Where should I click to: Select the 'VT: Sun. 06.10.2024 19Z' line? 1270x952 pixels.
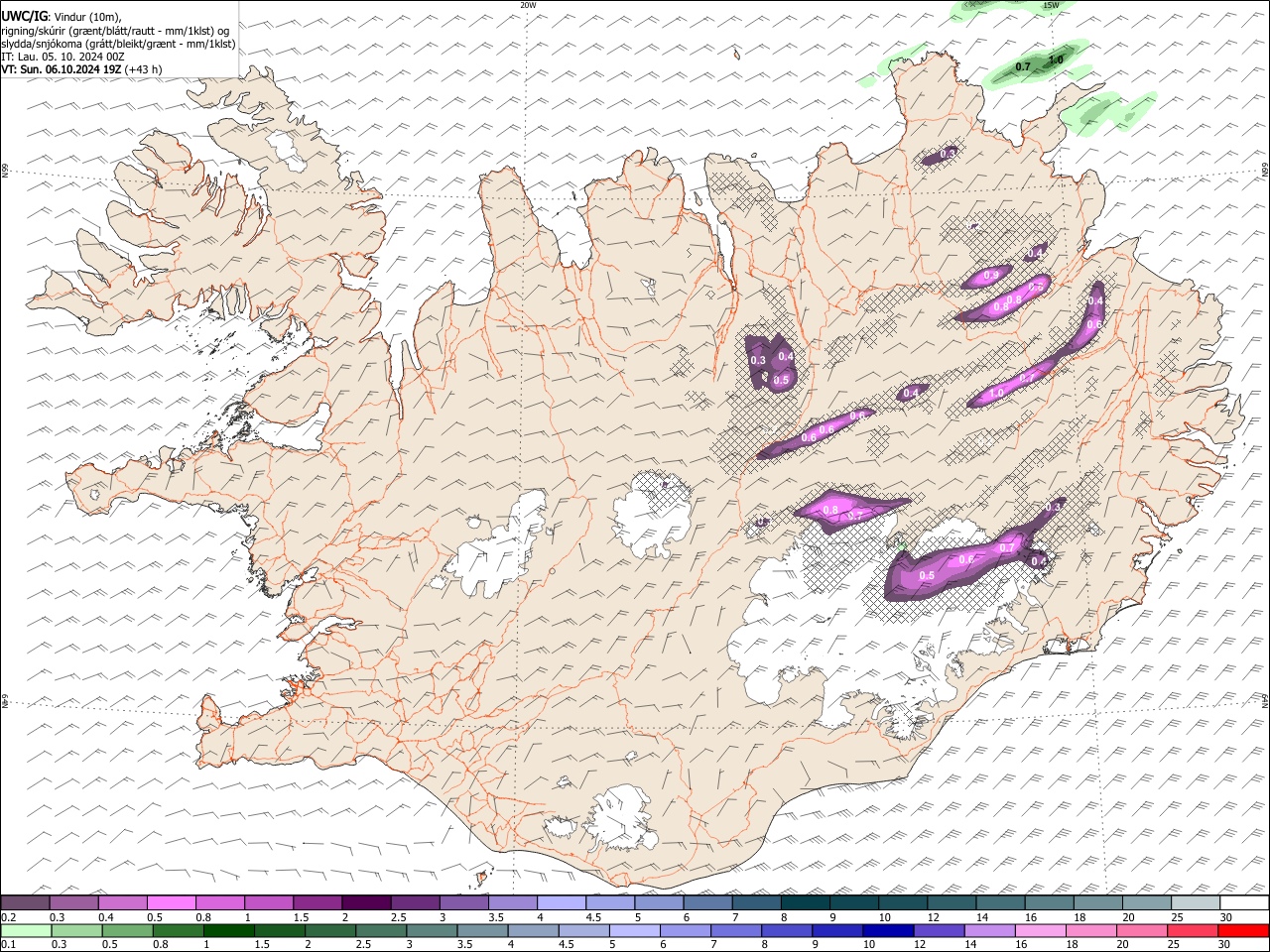[x=62, y=69]
